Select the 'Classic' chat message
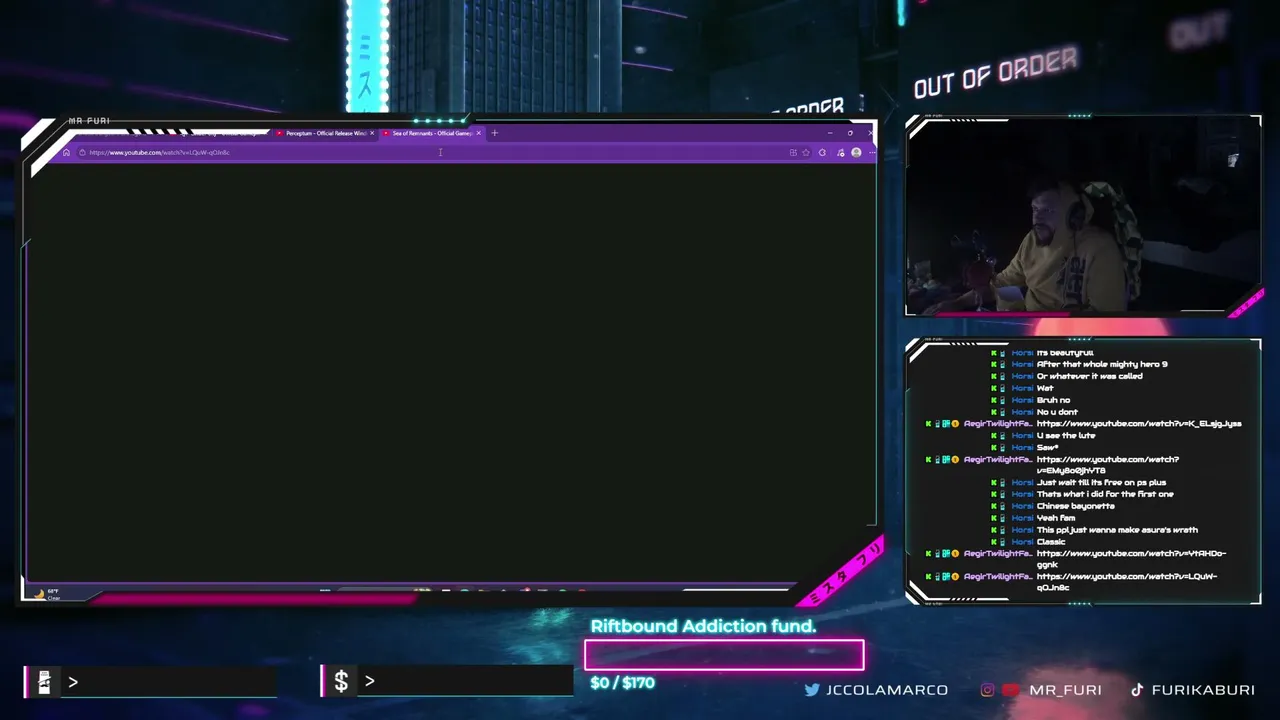Viewport: 1280px width, 720px height. [x=1051, y=542]
